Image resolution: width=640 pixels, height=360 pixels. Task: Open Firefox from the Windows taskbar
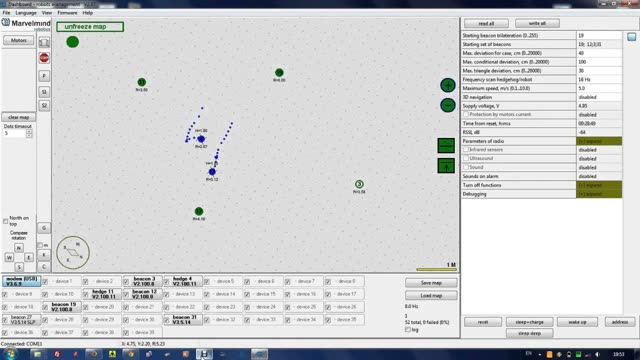tap(93, 354)
